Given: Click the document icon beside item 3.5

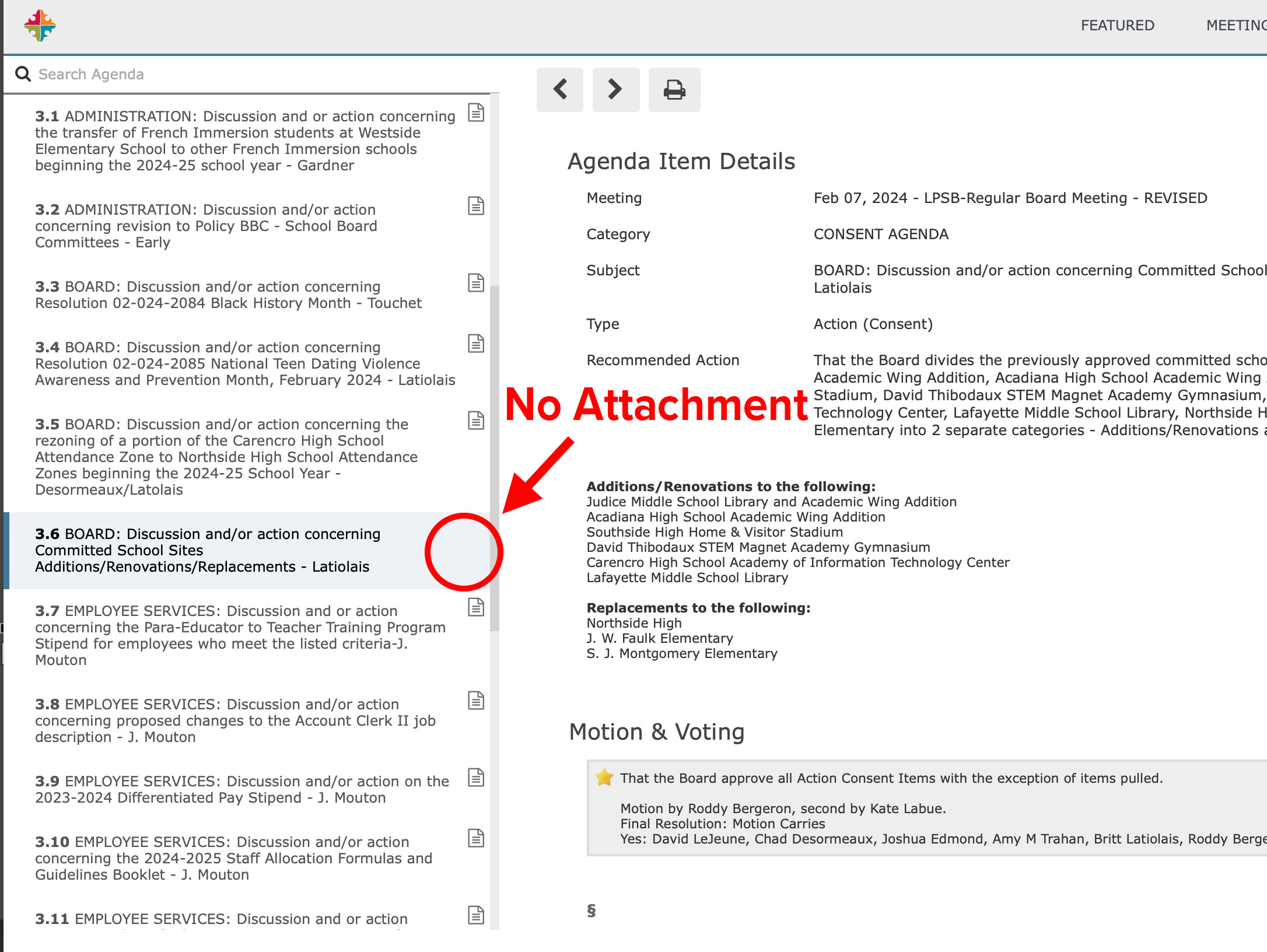Looking at the screenshot, I should (x=476, y=421).
